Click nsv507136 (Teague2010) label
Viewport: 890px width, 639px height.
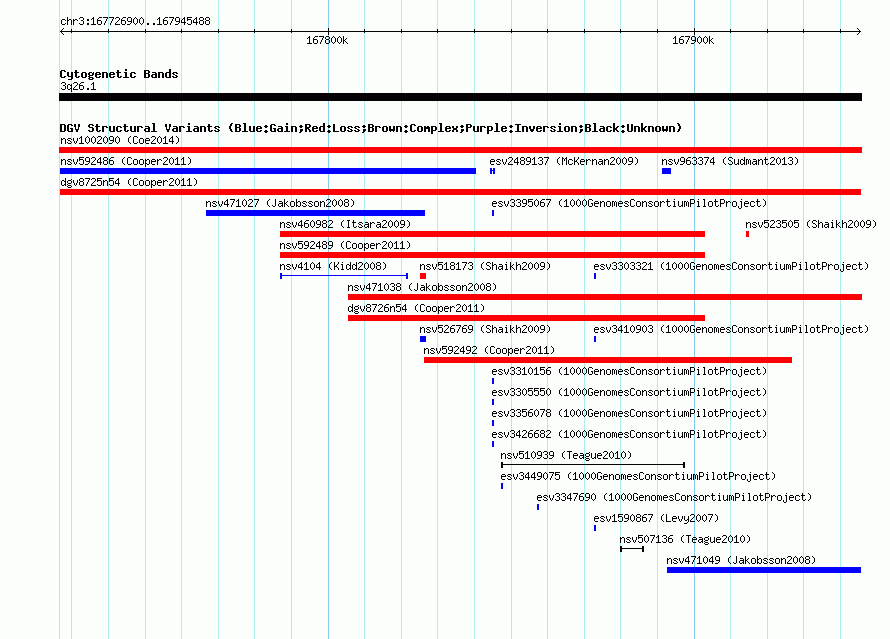click(685, 539)
